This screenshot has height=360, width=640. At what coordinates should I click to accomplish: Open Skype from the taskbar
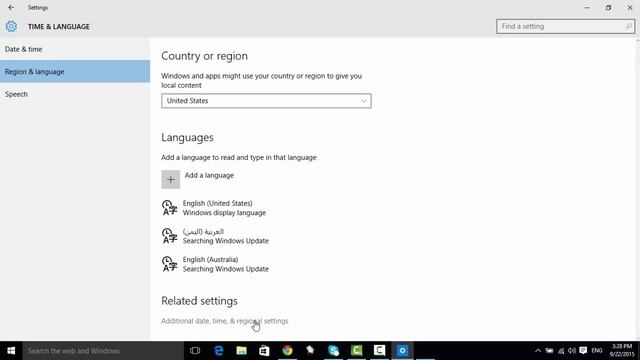(x=333, y=351)
